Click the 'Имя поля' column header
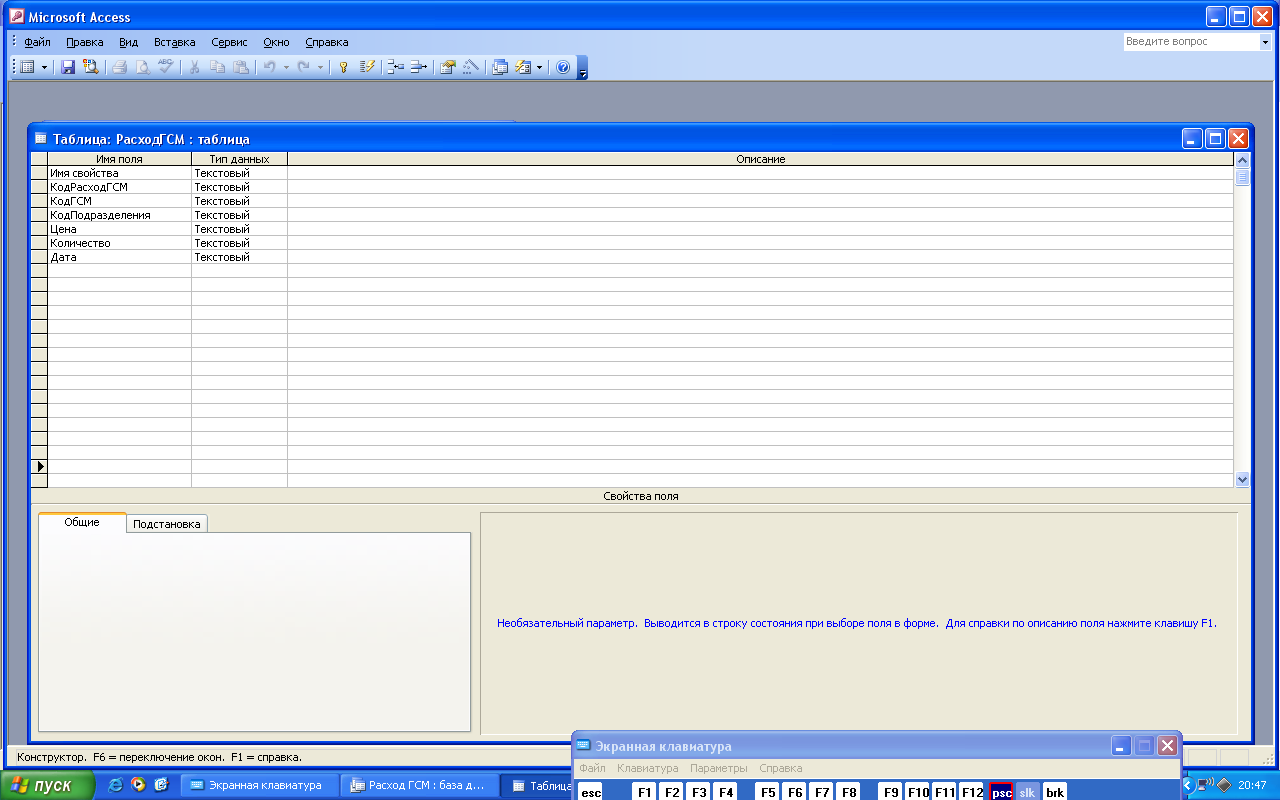This screenshot has height=800, width=1280. (119, 159)
